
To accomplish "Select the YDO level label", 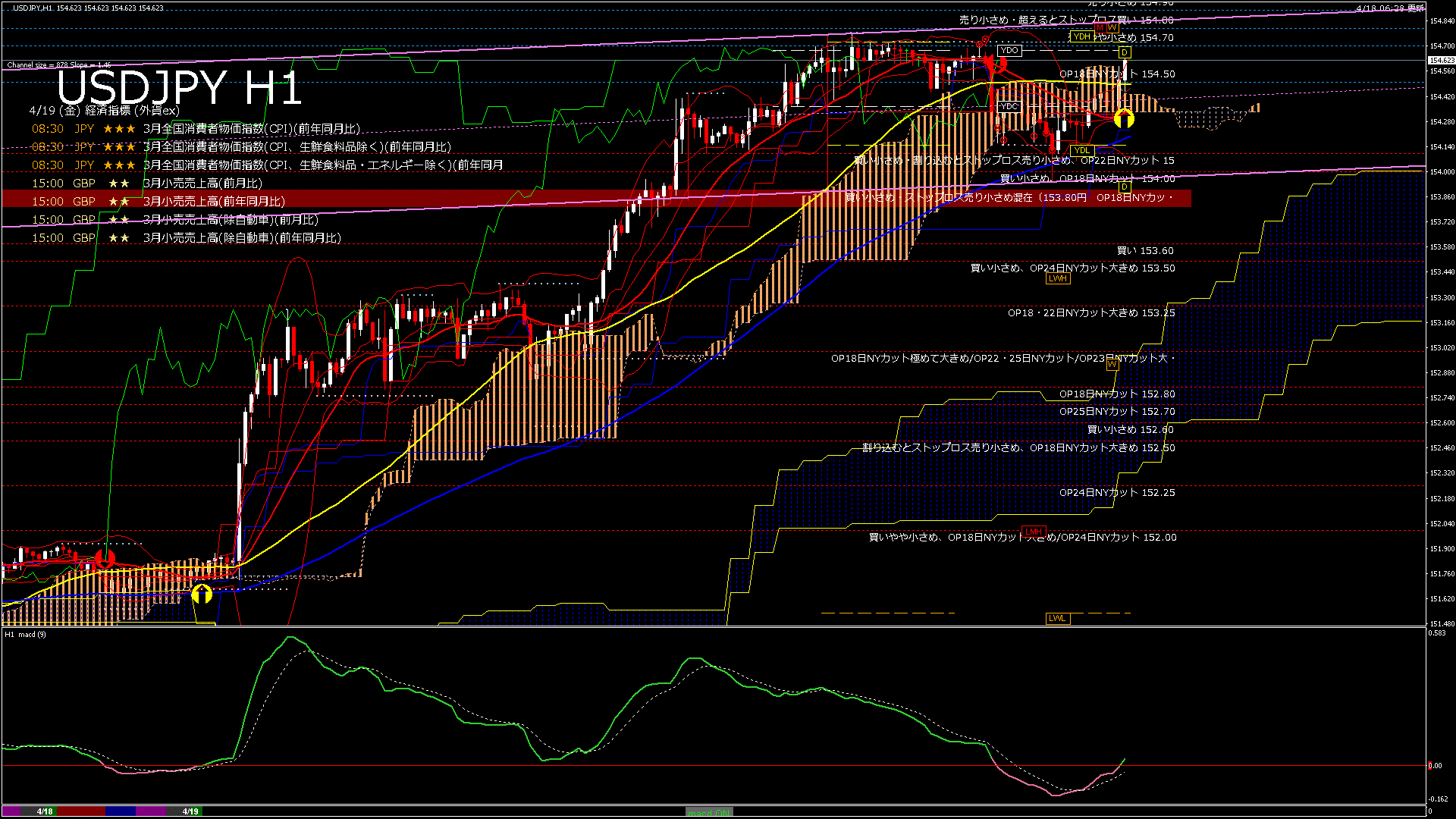I will [1009, 51].
